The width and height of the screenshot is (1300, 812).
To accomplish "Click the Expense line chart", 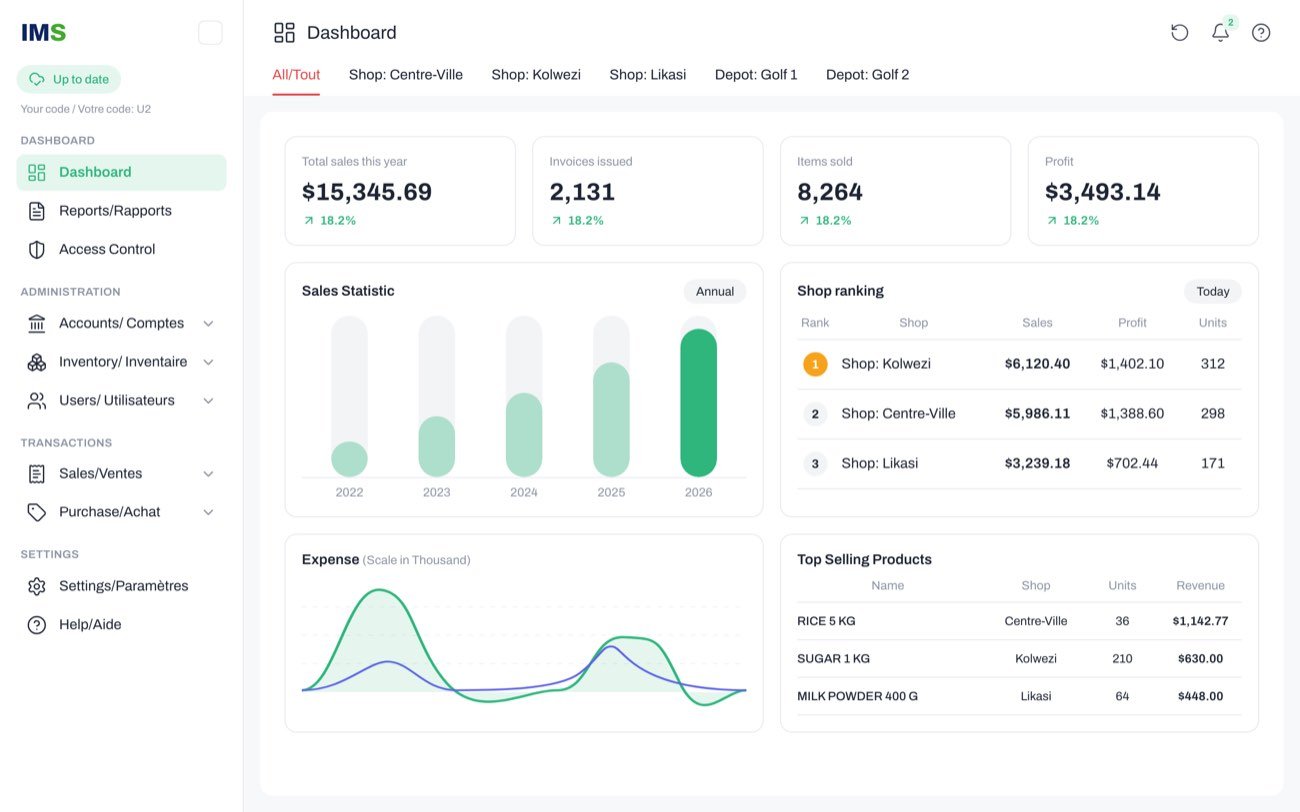I will click(524, 646).
